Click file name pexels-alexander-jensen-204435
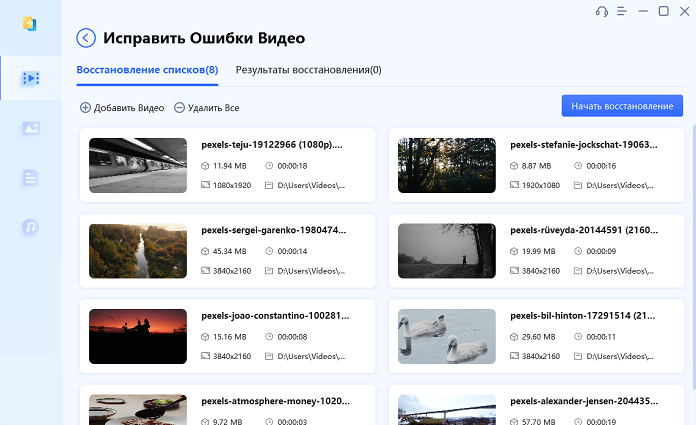Viewport: 696px width, 425px height. tap(584, 401)
